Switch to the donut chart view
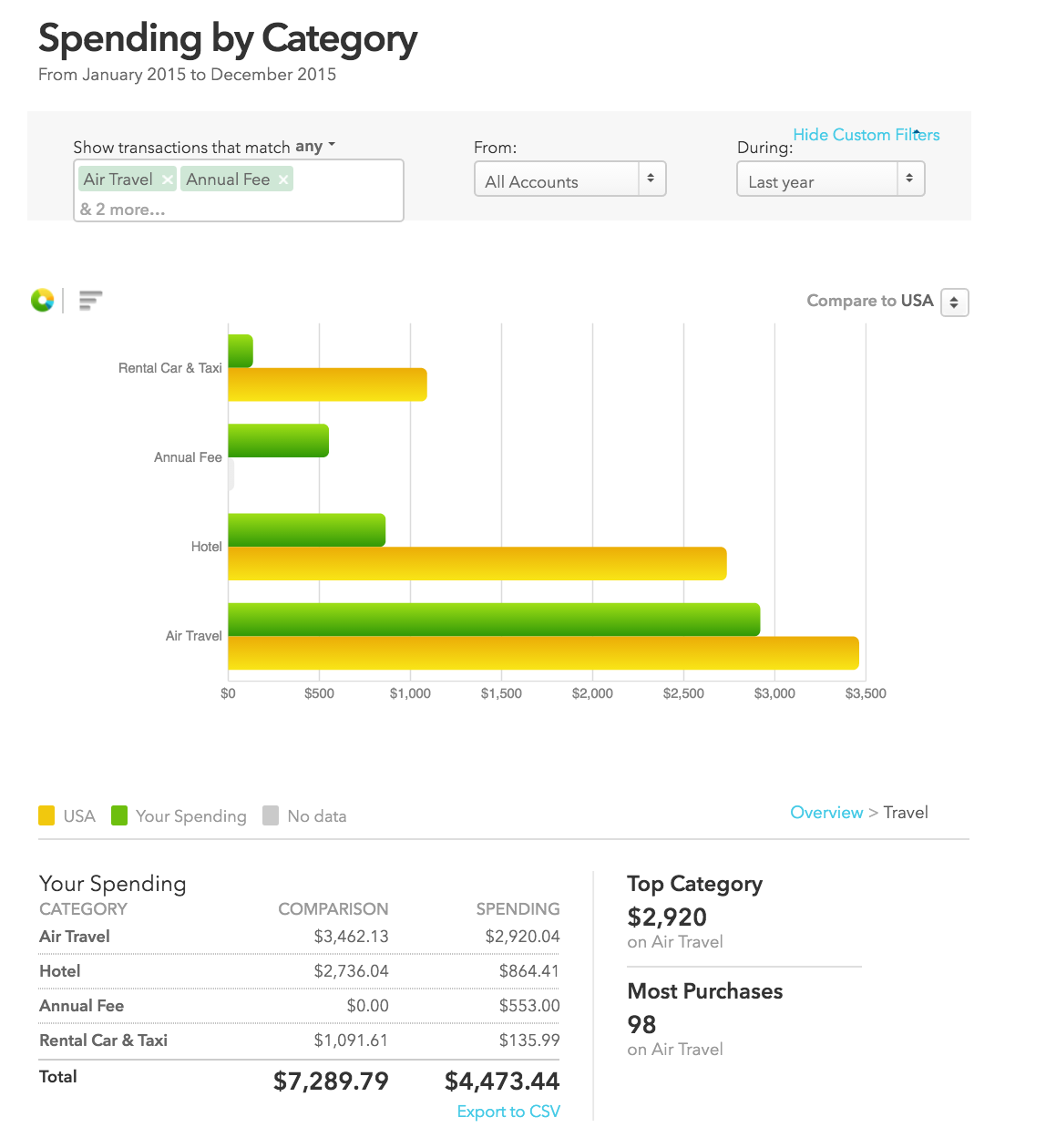1046x1148 pixels. pyautogui.click(x=42, y=300)
